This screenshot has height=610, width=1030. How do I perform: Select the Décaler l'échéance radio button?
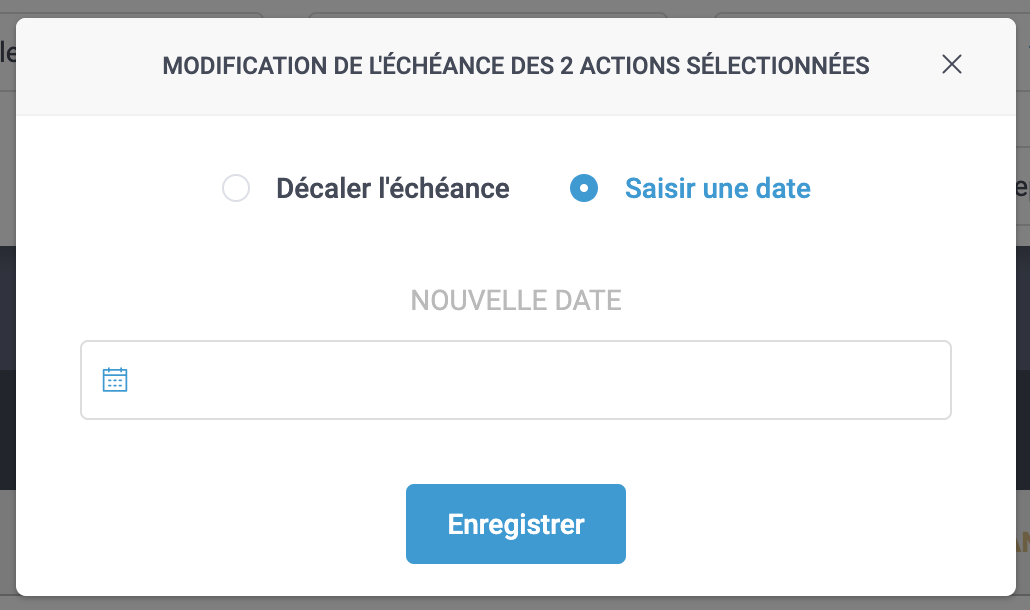[x=236, y=188]
